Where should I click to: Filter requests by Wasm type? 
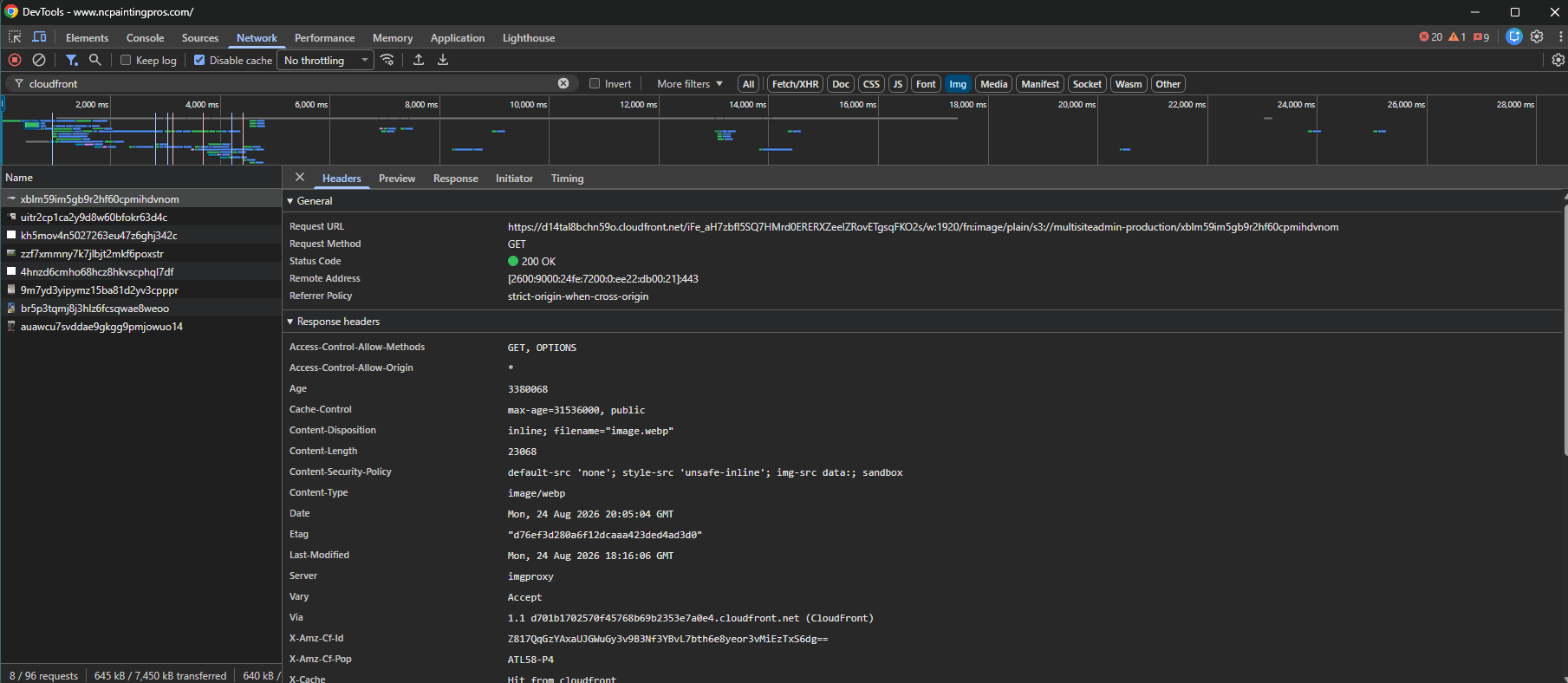[1129, 84]
